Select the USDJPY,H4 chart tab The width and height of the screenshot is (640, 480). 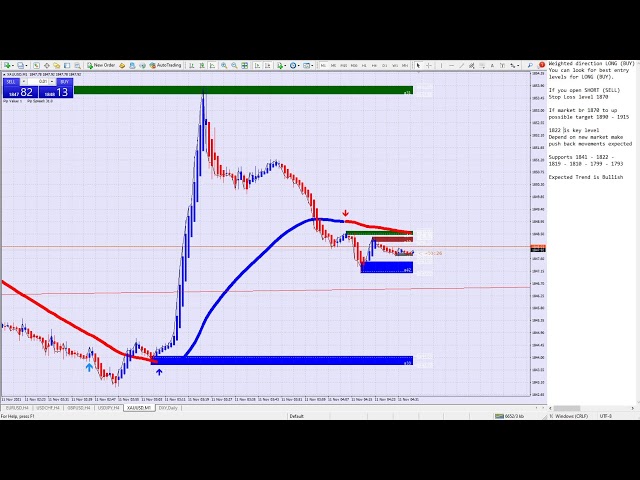(108, 408)
